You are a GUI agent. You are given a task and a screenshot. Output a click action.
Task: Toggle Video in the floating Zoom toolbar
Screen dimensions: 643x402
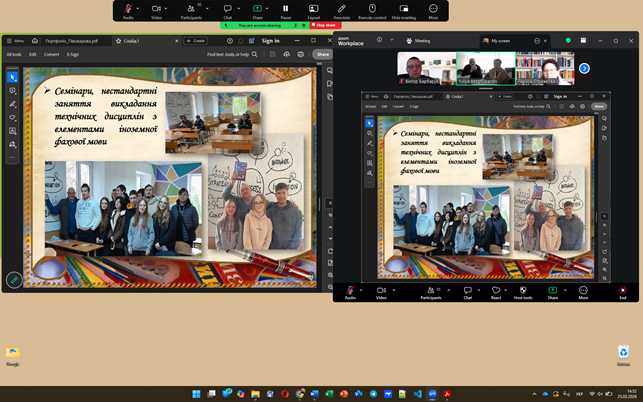coord(156,11)
